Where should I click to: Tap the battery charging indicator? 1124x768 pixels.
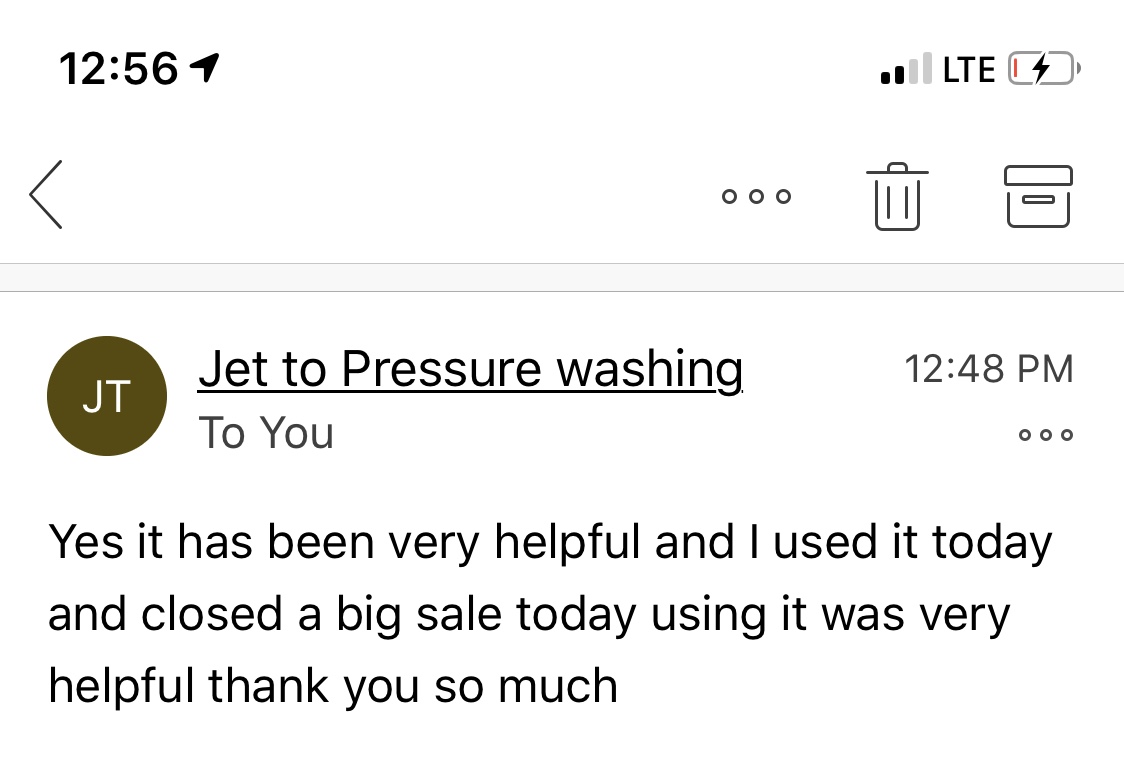coord(1044,69)
